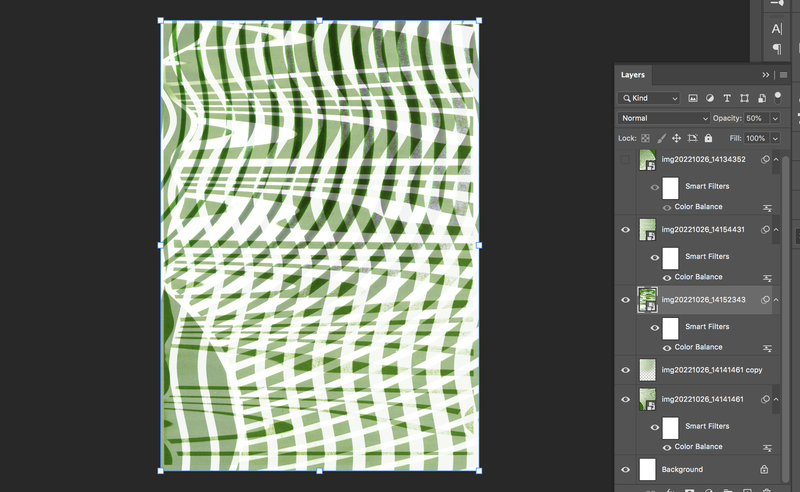Toggle Color Balance visibility under img20221026_14154431
Screen dimensions: 800x492
click(x=667, y=278)
